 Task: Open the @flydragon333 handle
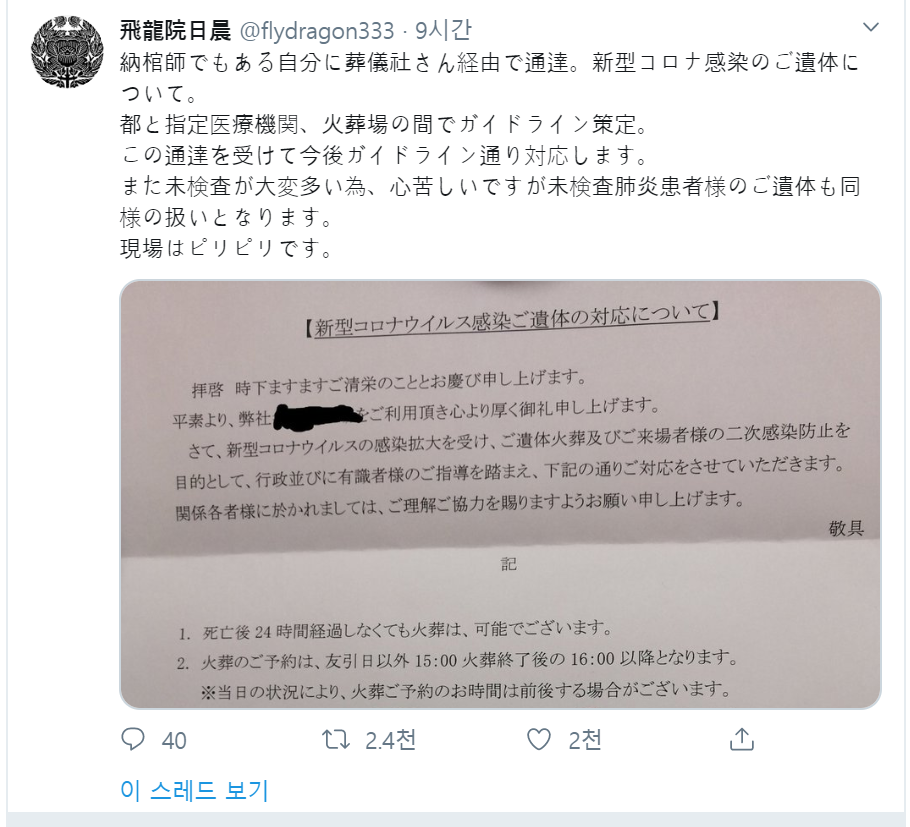(x=317, y=31)
